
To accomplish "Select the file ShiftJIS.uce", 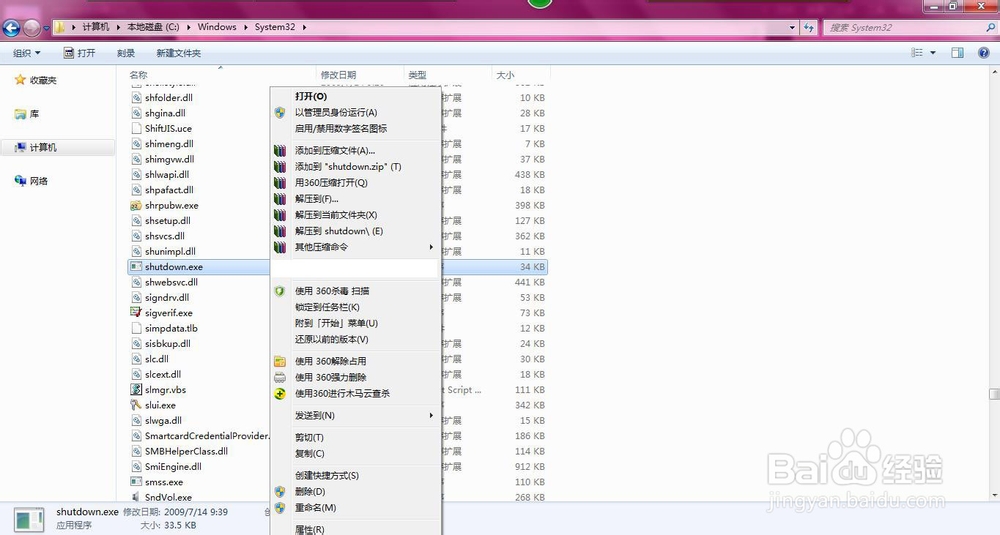I will tap(168, 128).
